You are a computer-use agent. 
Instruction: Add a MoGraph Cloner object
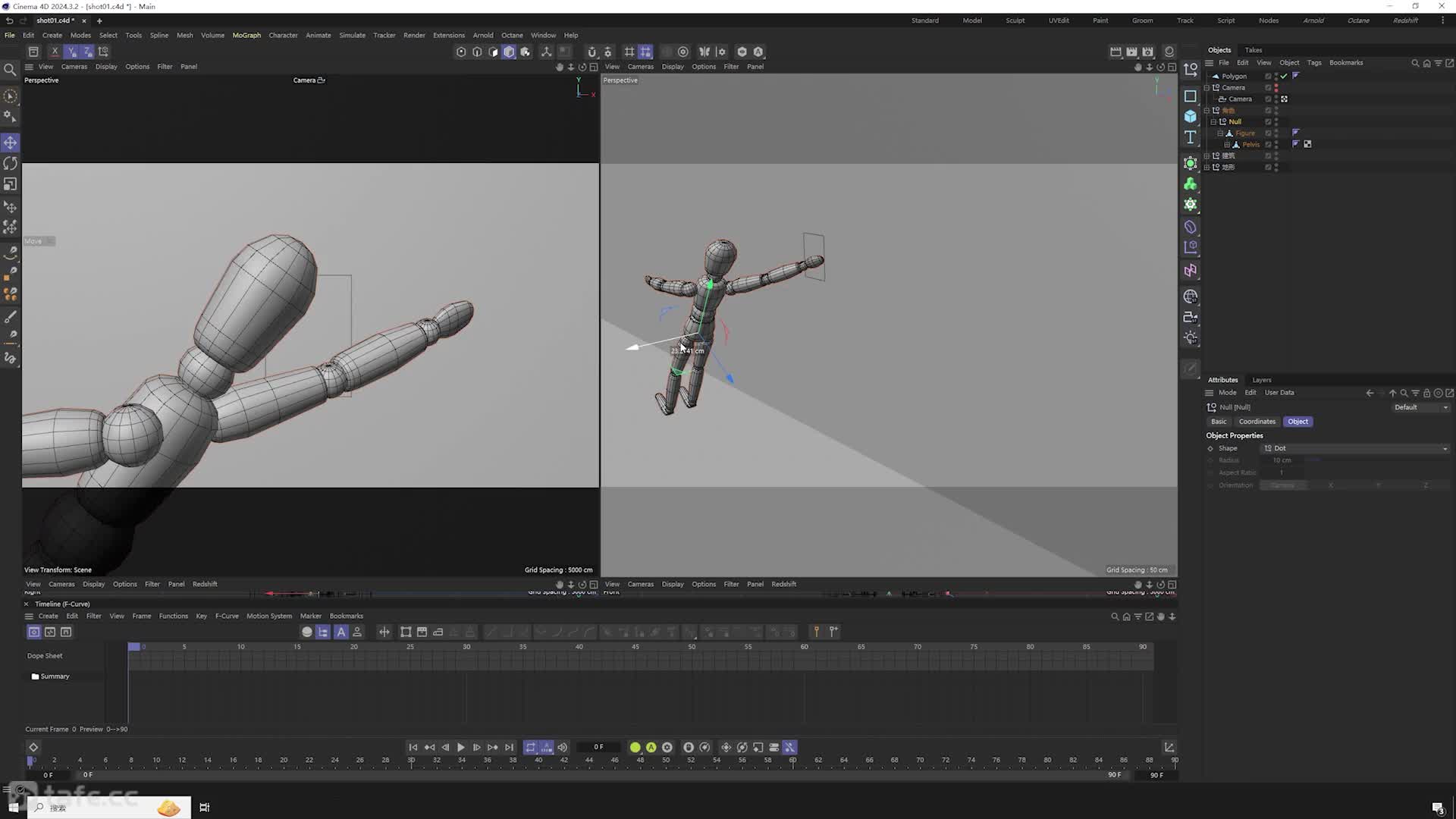tap(1190, 184)
